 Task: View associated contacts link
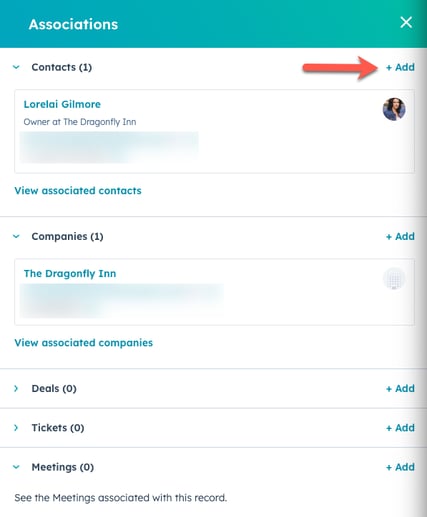[78, 191]
